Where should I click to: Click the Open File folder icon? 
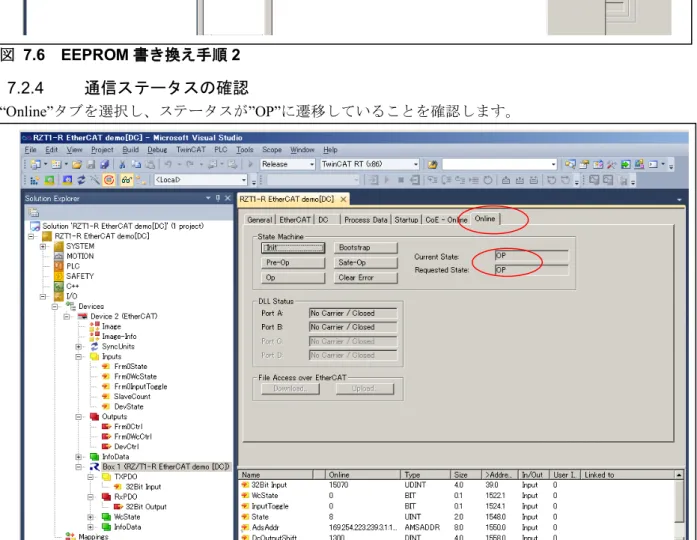(x=77, y=164)
